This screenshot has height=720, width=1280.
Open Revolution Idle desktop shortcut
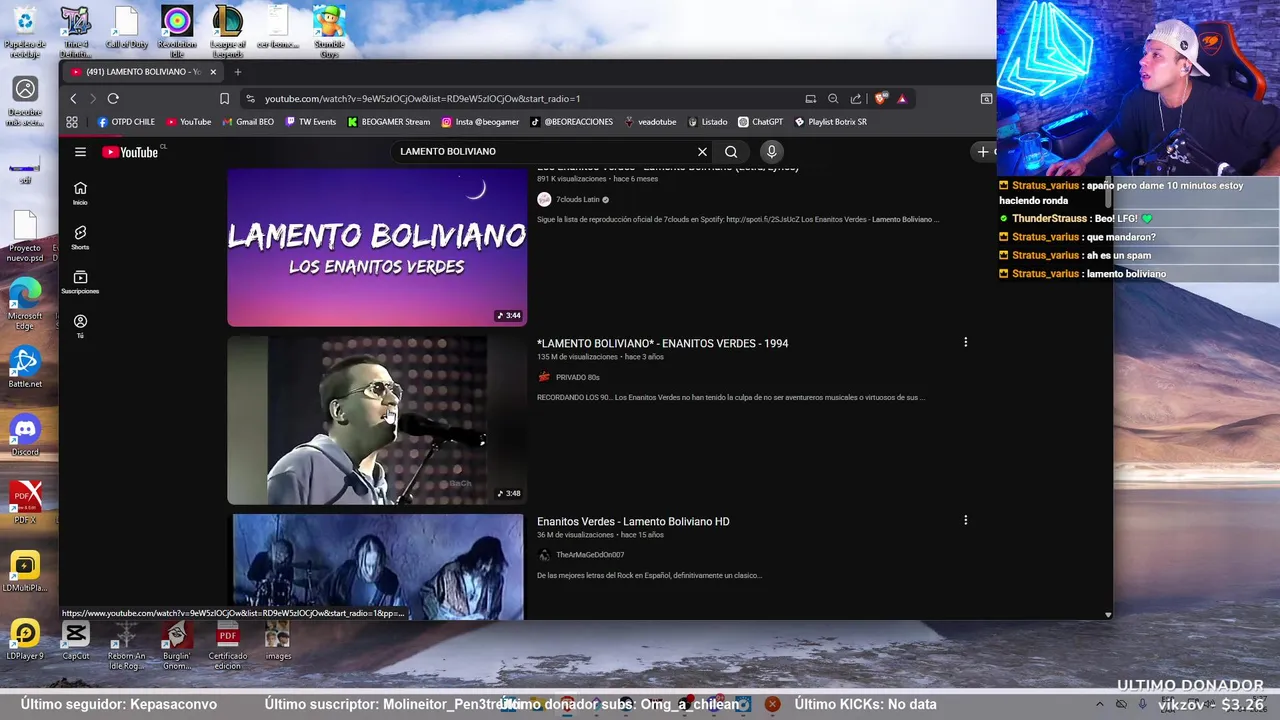(177, 32)
